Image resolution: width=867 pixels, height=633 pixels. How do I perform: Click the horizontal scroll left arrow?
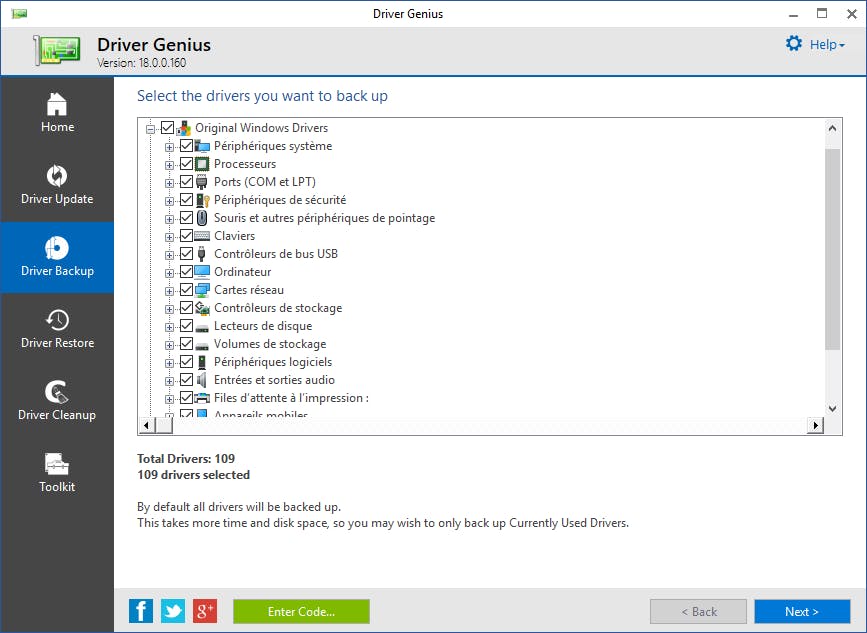[x=146, y=425]
